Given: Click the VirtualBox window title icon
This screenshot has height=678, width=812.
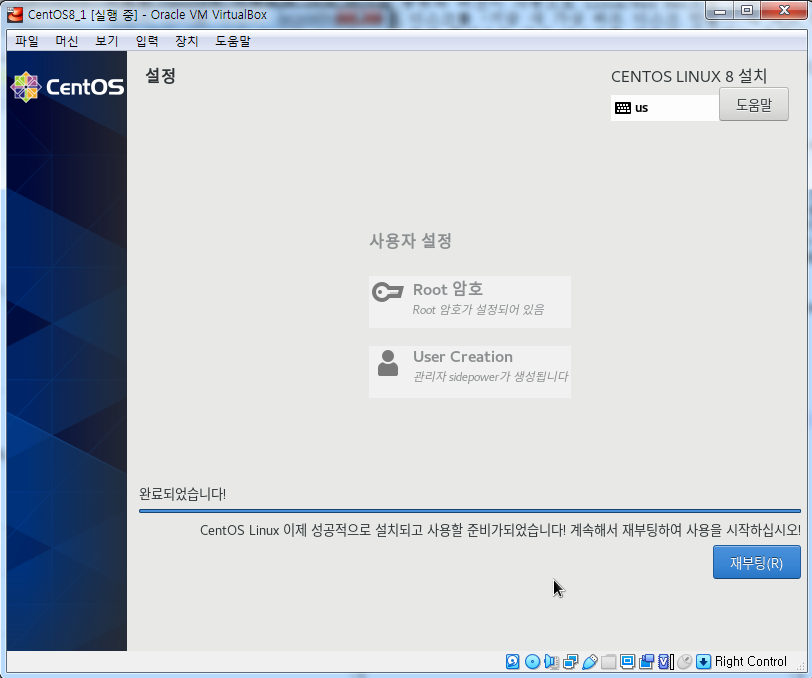Looking at the screenshot, I should (x=15, y=15).
